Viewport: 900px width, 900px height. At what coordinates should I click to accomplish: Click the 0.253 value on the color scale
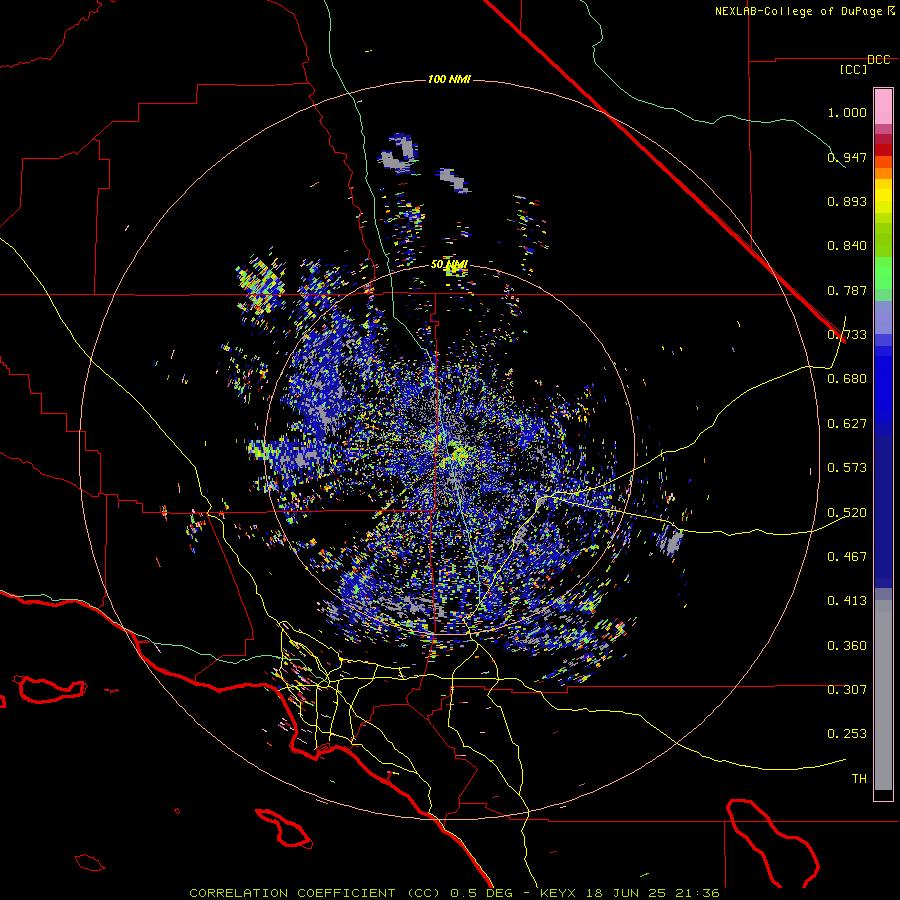847,734
